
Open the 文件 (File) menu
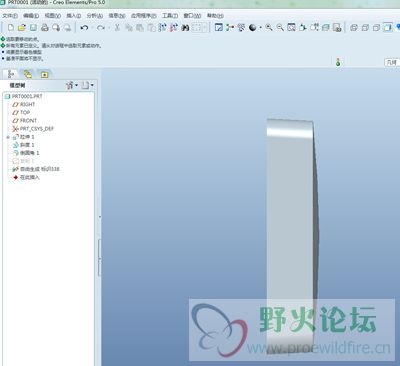tap(10, 16)
